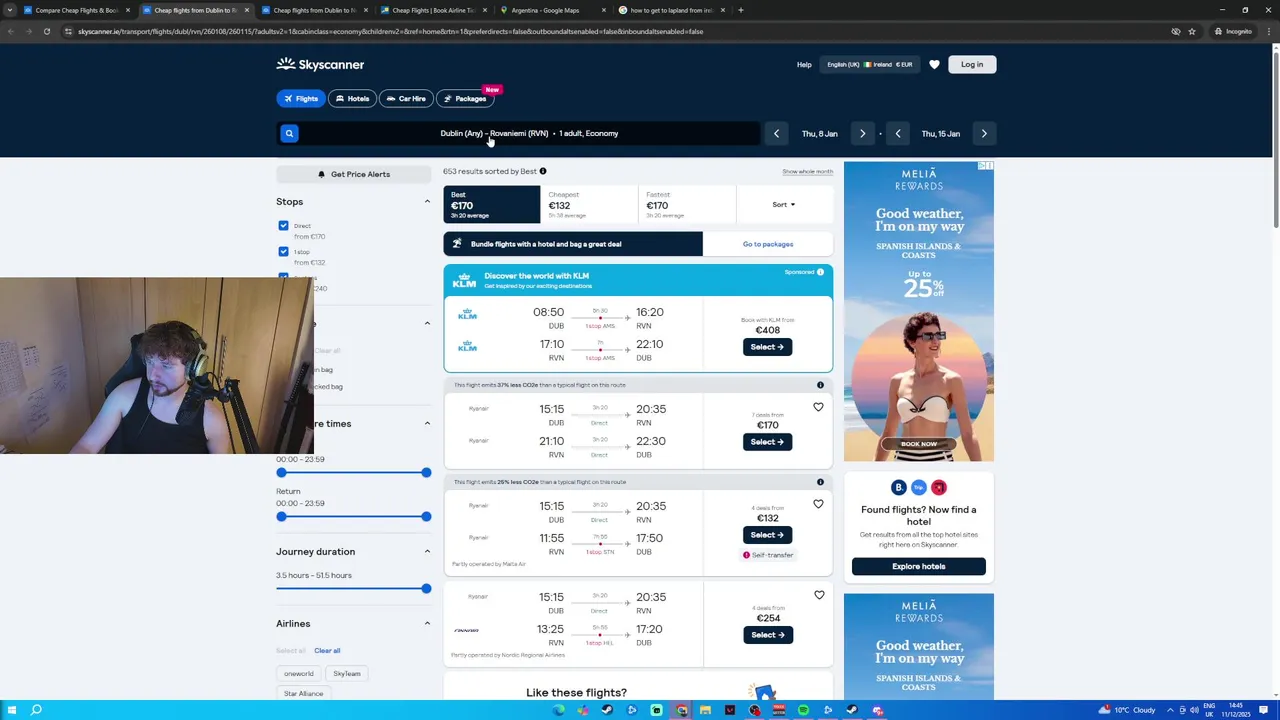The height and width of the screenshot is (720, 1280).
Task: Open the Sort dropdown
Action: [x=783, y=204]
